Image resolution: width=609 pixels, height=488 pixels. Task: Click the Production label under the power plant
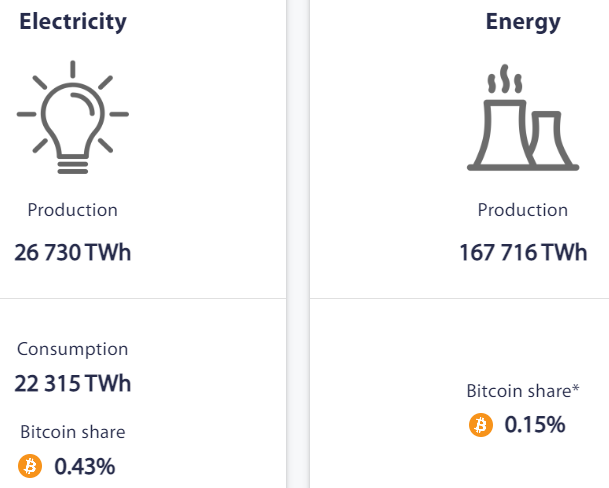[x=522, y=210]
